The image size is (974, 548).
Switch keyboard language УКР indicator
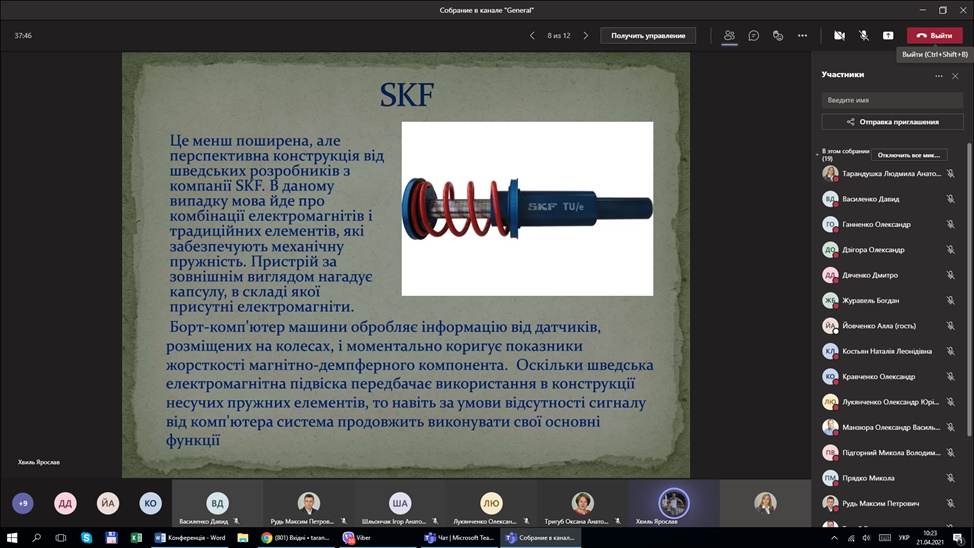904,538
